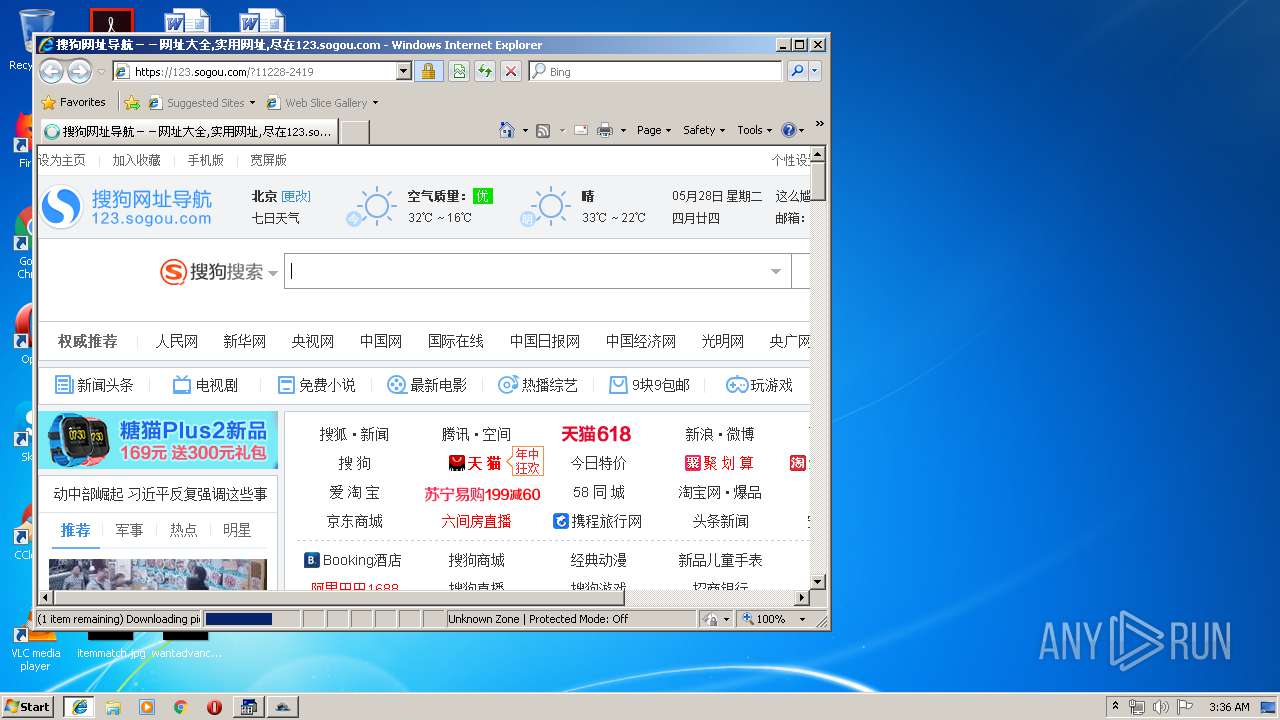This screenshot has height=720, width=1280.
Task: Click the 更改 city link beside 北京
Action: (x=296, y=197)
